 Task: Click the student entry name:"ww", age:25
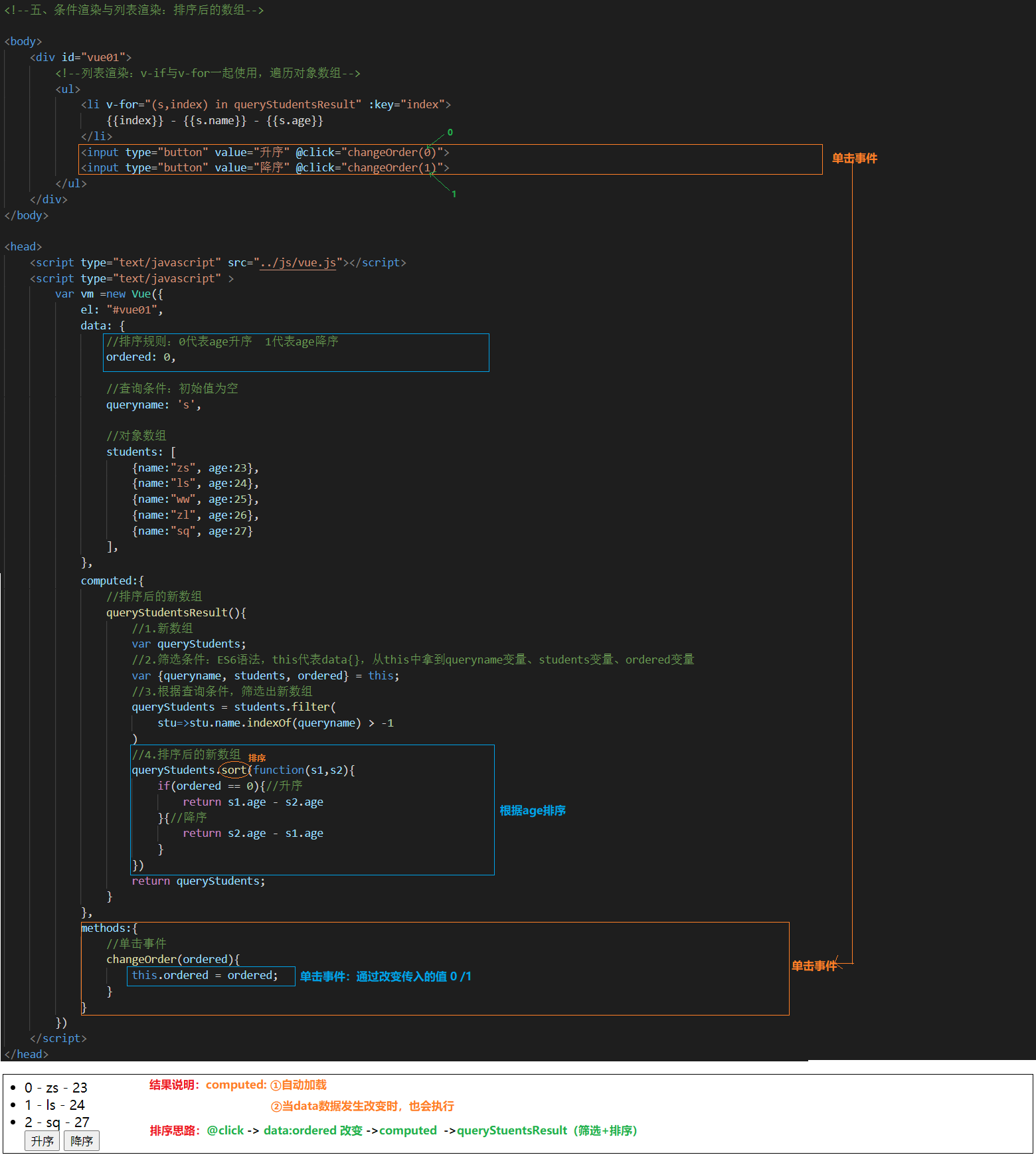point(195,499)
